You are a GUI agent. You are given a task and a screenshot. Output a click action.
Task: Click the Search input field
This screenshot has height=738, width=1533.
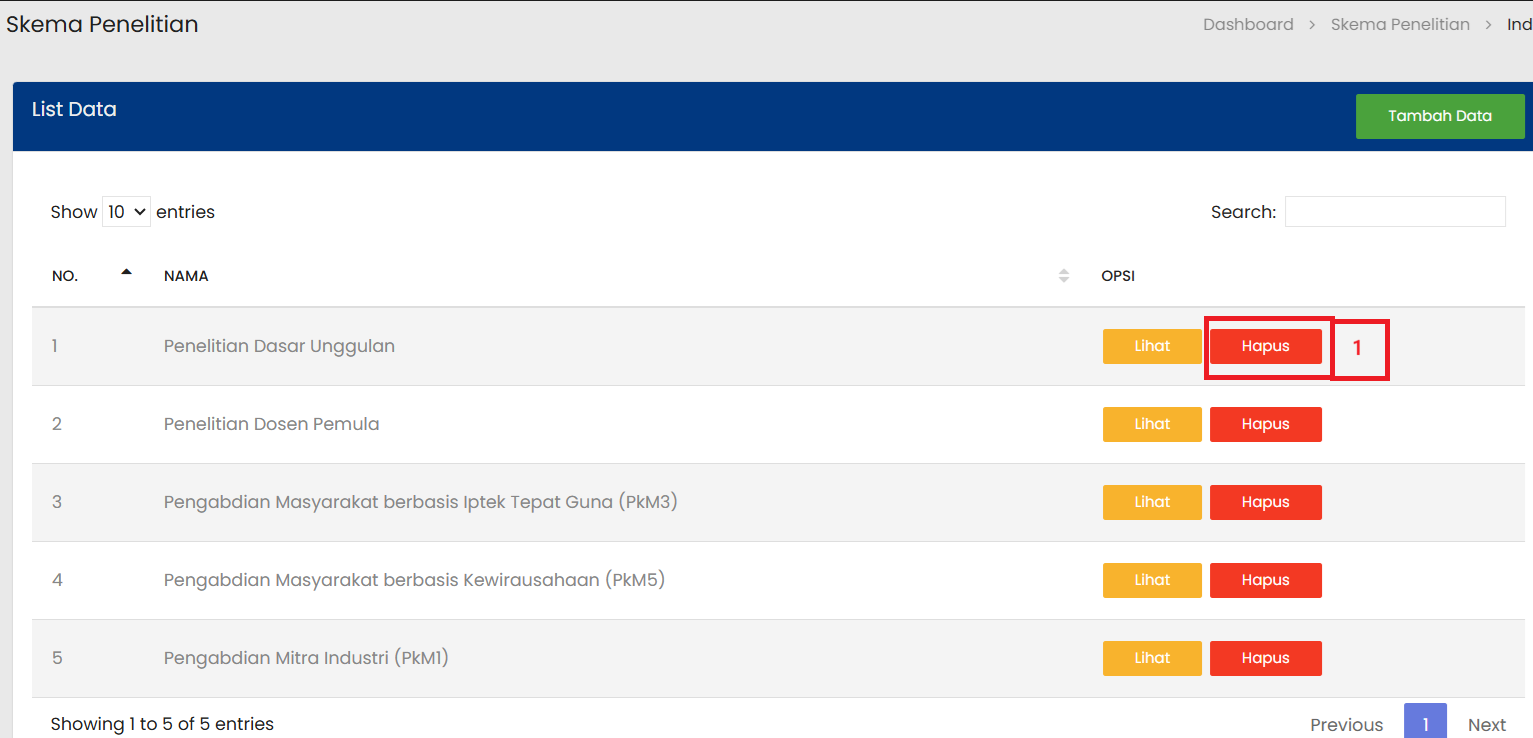pyautogui.click(x=1394, y=212)
